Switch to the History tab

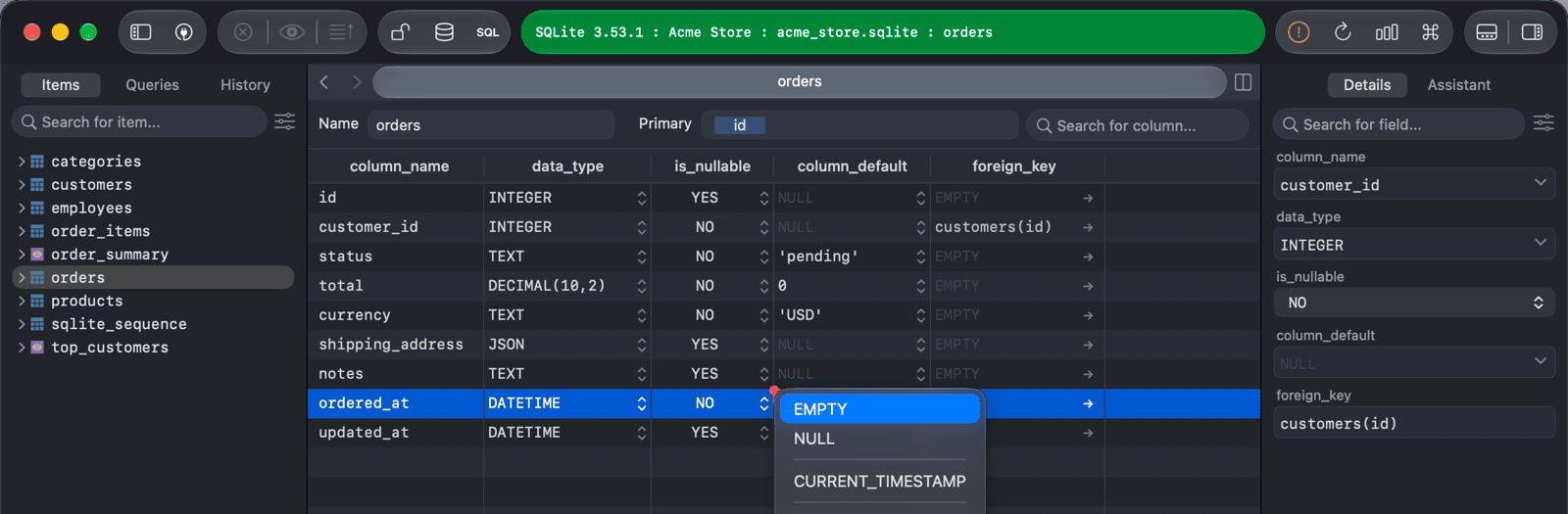[245, 85]
